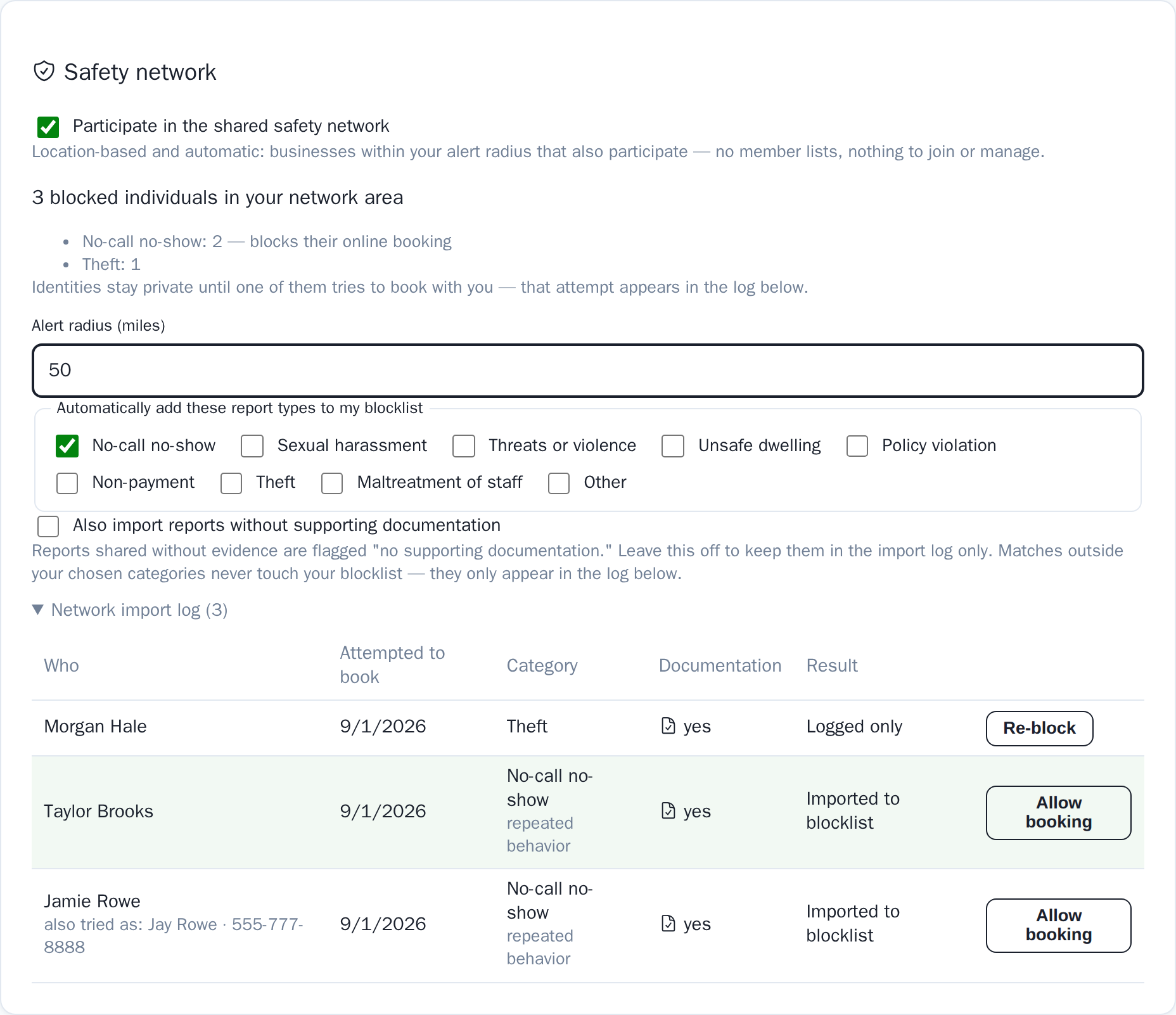Click Taylor Brooks' 'Imported to blocklist' result
The image size is (1176, 1015).
click(x=853, y=810)
